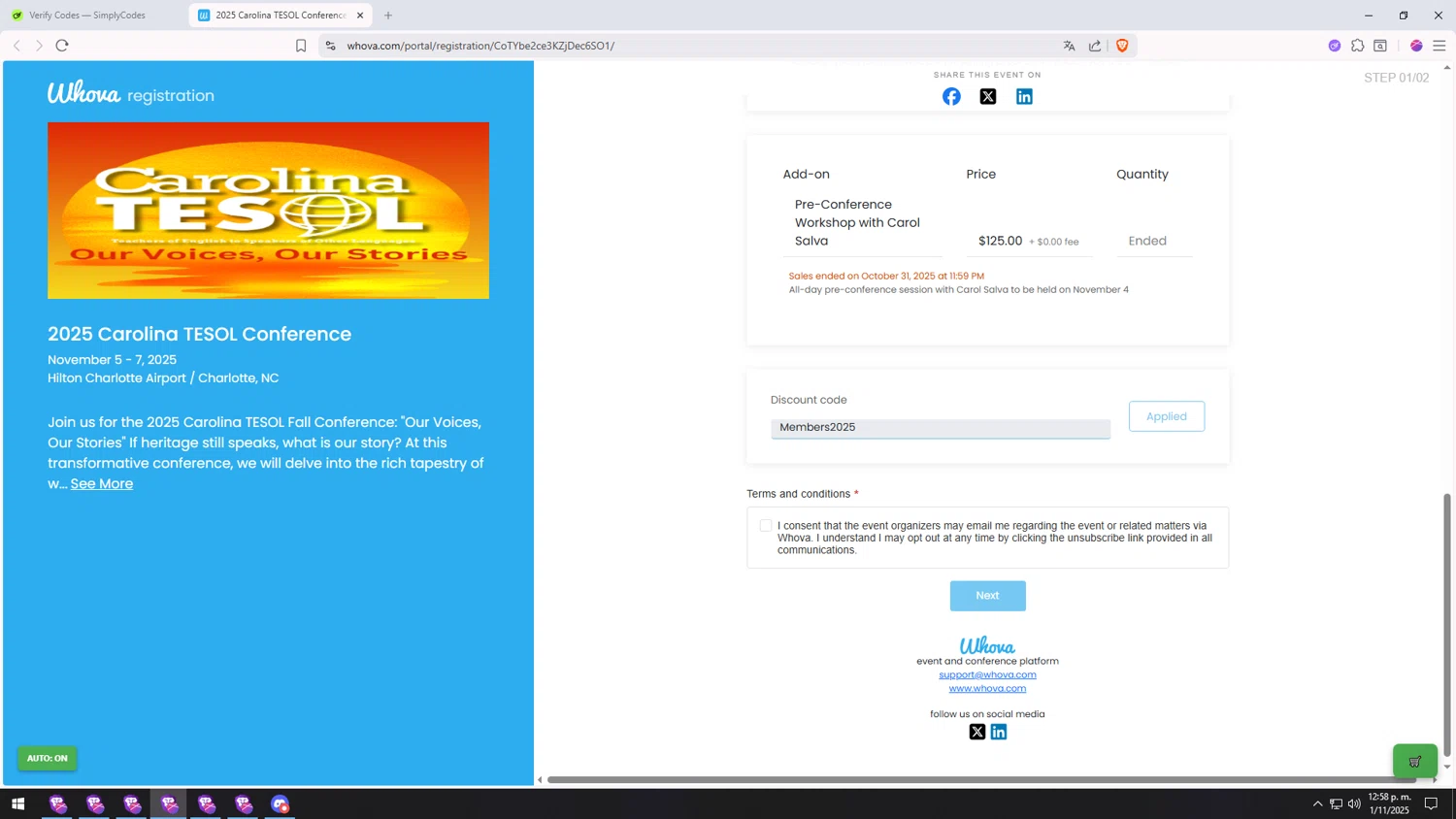Share event on Facebook icon
1456x819 pixels.
pyautogui.click(x=951, y=96)
